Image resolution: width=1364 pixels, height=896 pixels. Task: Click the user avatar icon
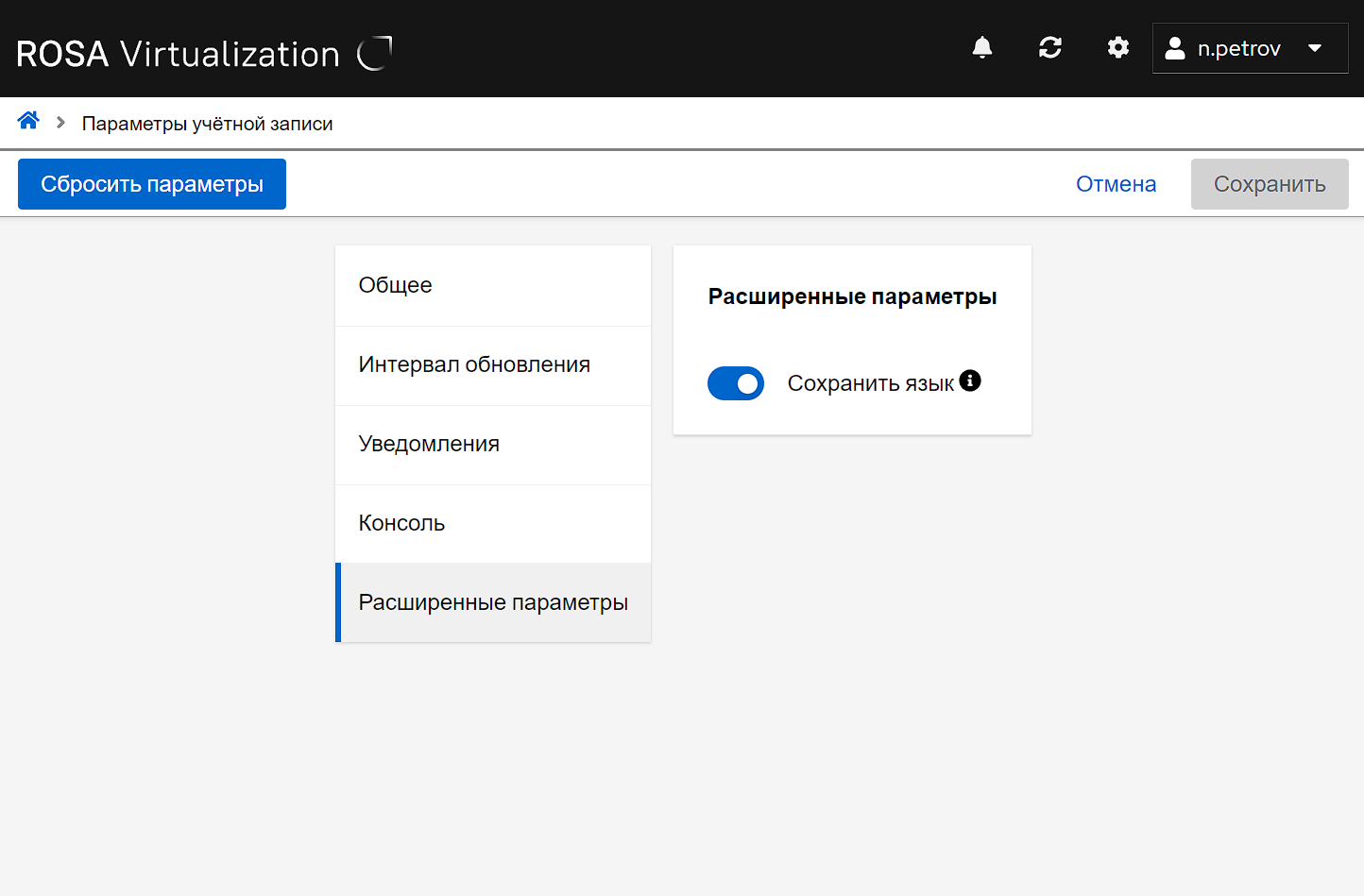pyautogui.click(x=1175, y=49)
